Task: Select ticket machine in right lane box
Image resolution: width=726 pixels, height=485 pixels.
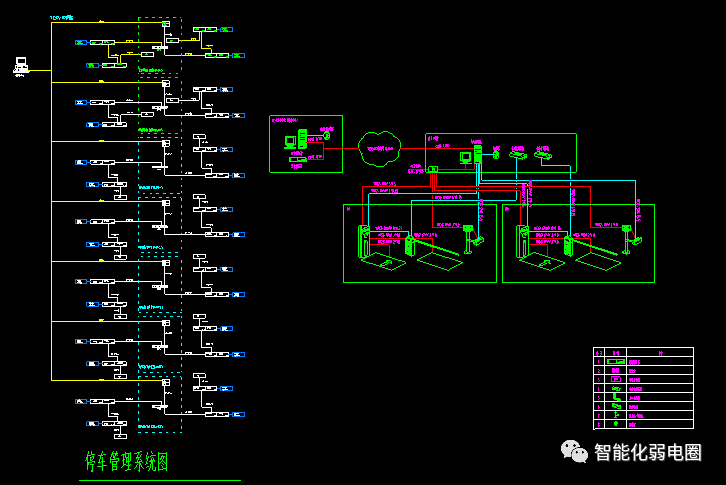Action: click(x=523, y=241)
